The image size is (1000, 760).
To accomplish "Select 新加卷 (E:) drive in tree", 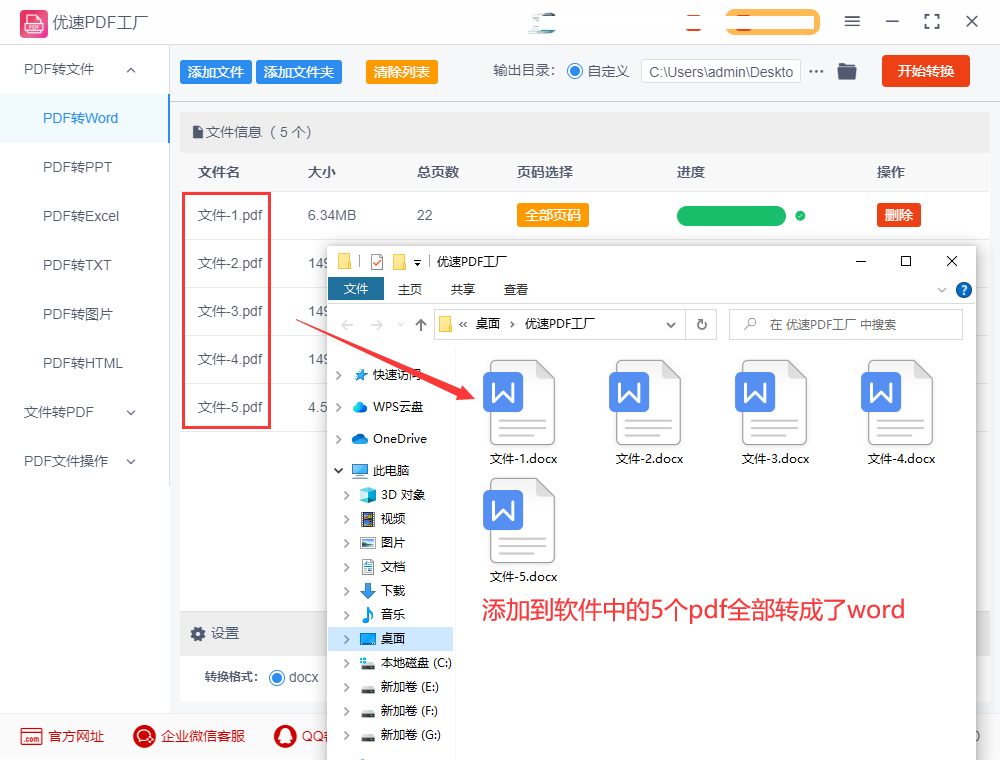I will tap(399, 687).
